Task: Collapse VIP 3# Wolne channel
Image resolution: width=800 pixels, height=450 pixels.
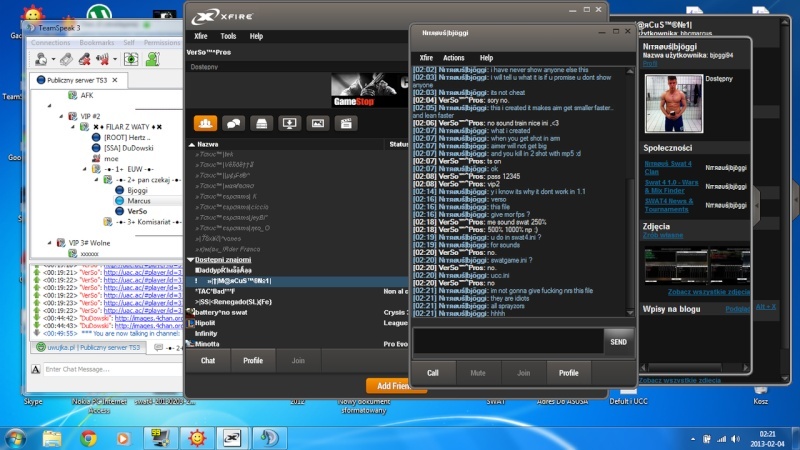Action: click(x=49, y=243)
